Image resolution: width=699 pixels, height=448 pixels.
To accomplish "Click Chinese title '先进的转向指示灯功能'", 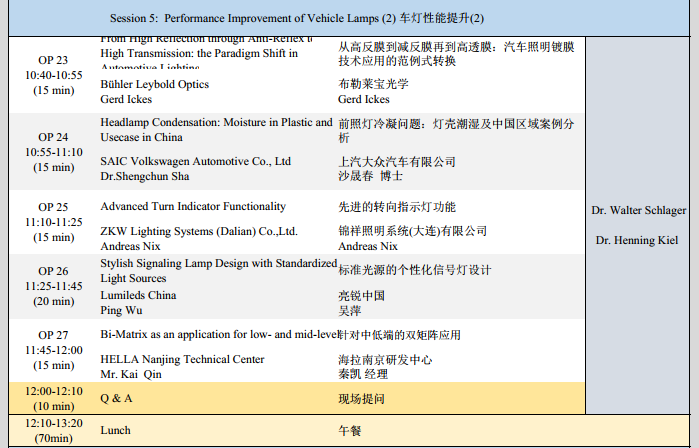I will coord(397,207).
